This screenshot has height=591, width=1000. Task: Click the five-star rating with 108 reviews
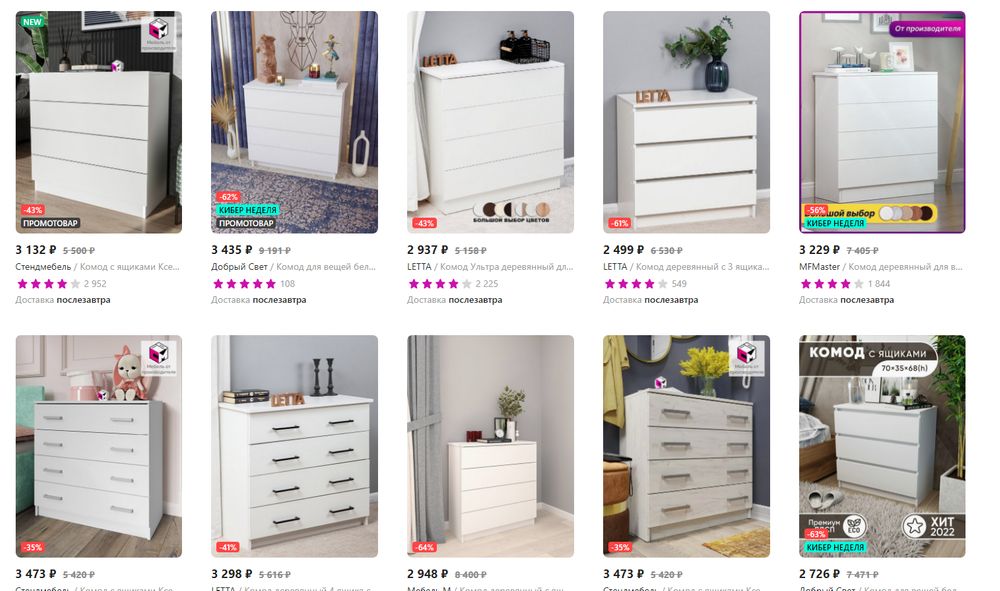click(x=253, y=284)
